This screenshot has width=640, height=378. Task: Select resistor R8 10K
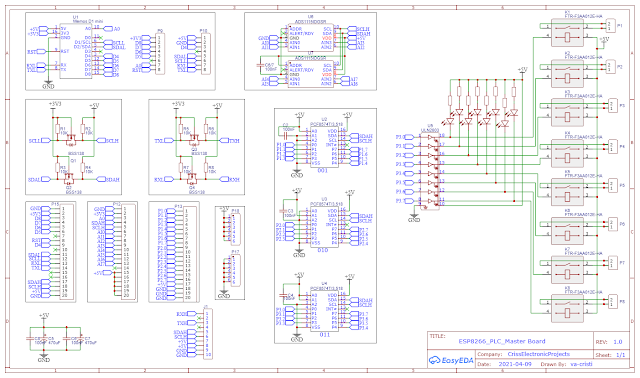click(206, 168)
